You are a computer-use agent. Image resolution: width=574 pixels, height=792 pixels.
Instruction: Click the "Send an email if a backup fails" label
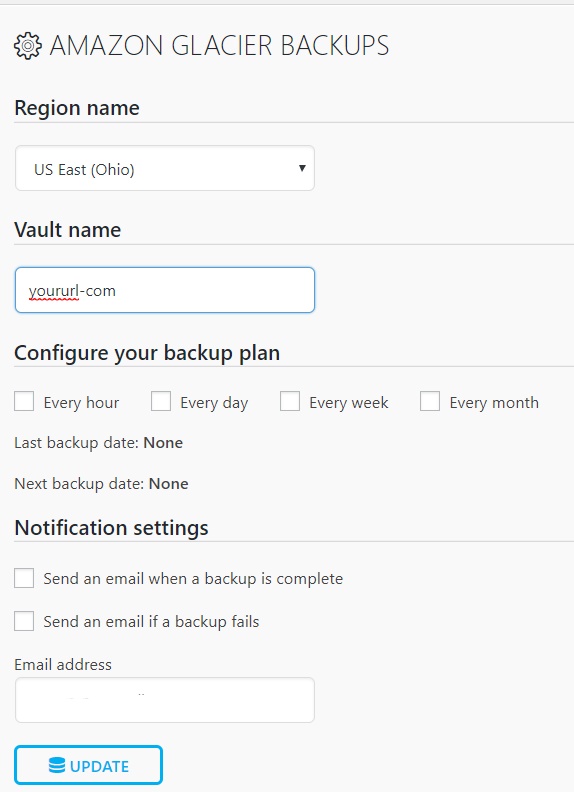[x=151, y=622]
